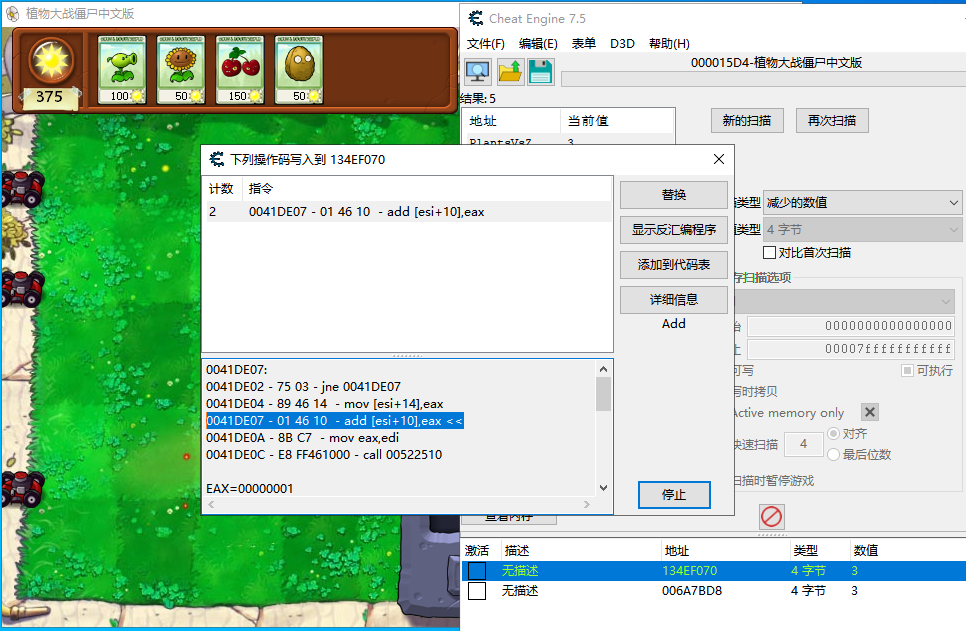966x631 pixels.
Task: Click the 数值 column header in address table
Action: pos(906,550)
